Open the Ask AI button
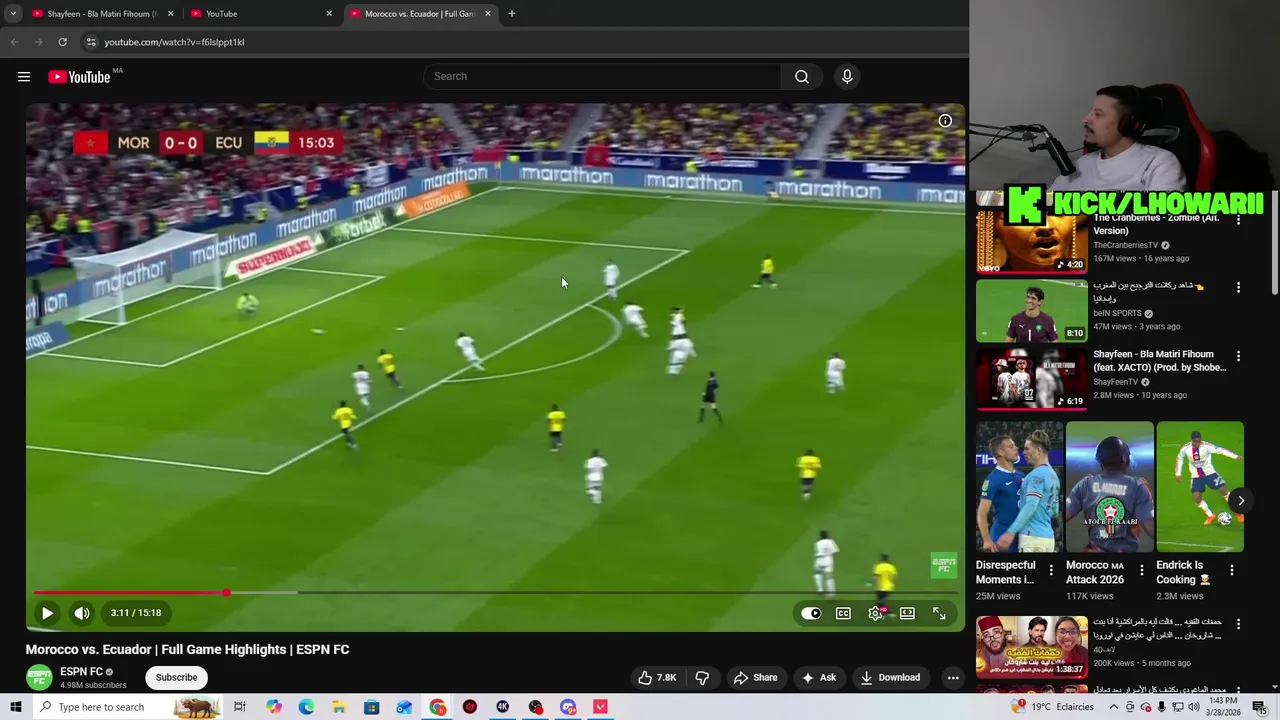This screenshot has height=720, width=1280. click(818, 677)
